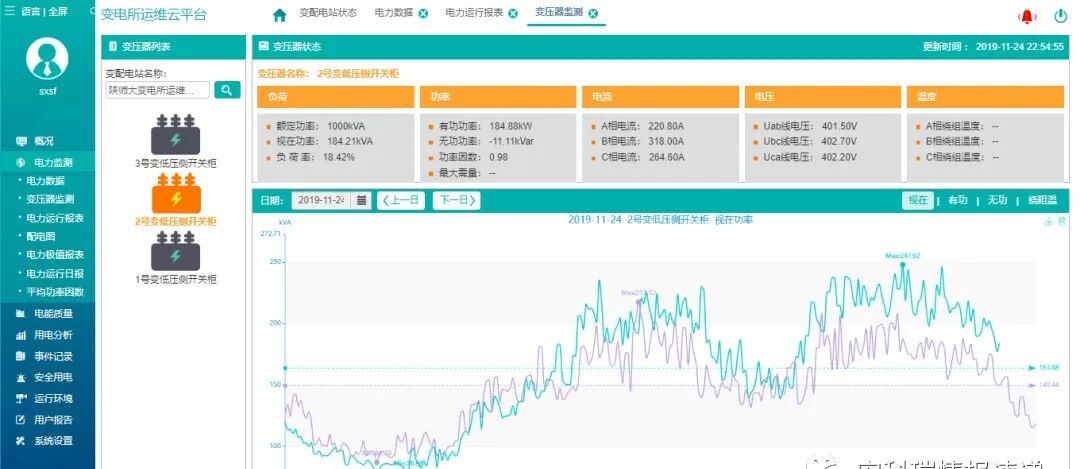This screenshot has height=469, width=1080.
Task: Click the Max247.92 chart peak marker
Action: tap(902, 264)
